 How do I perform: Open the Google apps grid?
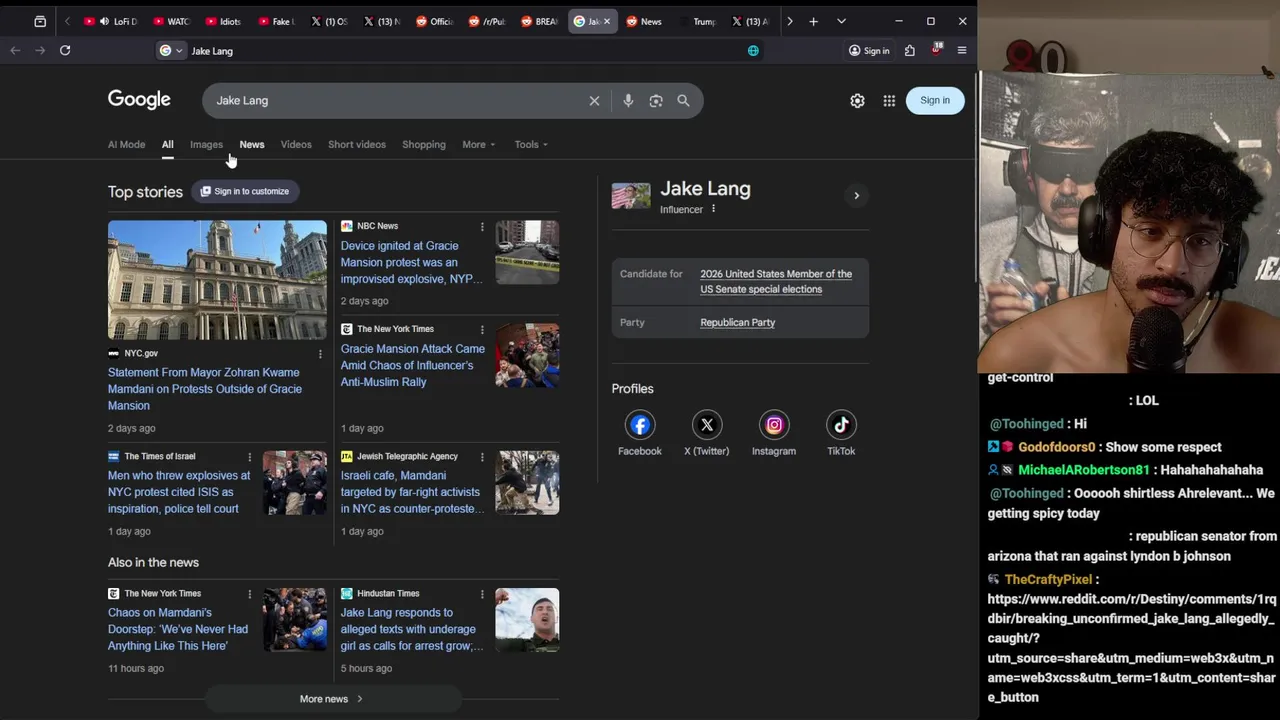tap(889, 100)
